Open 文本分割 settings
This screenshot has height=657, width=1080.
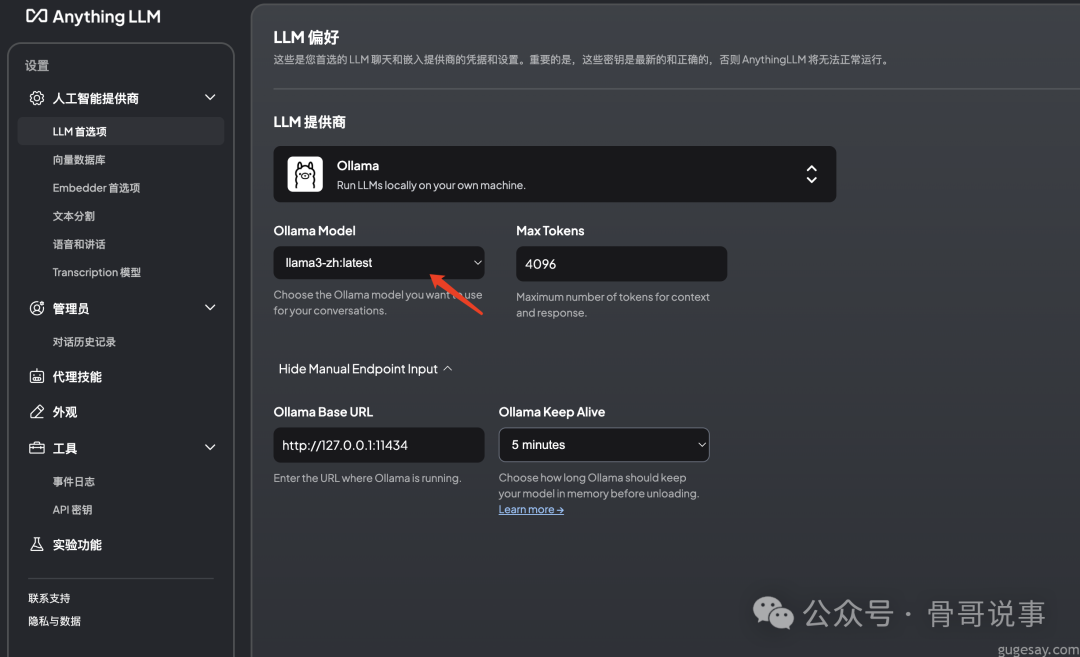tap(74, 216)
